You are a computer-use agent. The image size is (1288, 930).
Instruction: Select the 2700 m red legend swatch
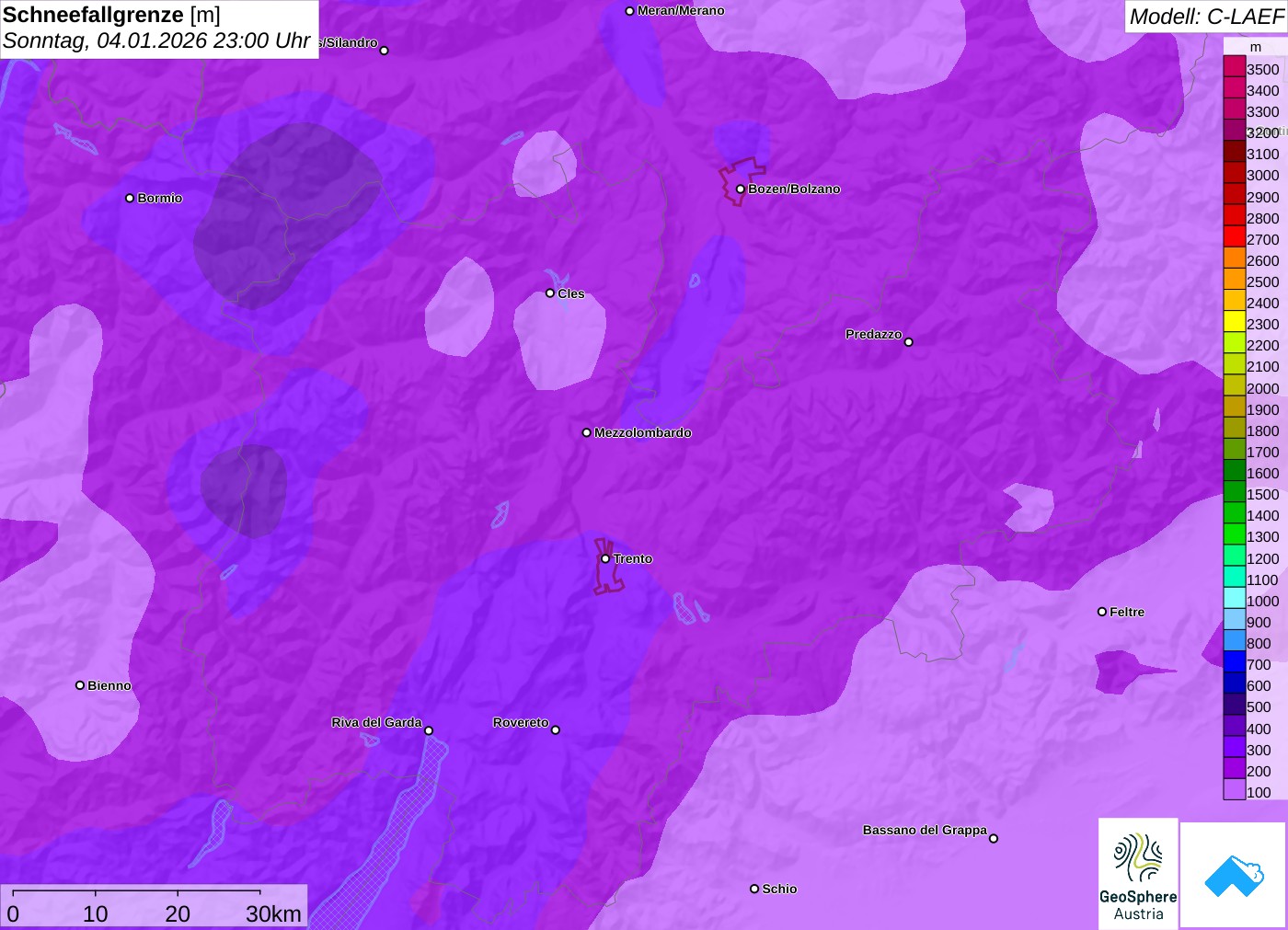tap(1234, 236)
